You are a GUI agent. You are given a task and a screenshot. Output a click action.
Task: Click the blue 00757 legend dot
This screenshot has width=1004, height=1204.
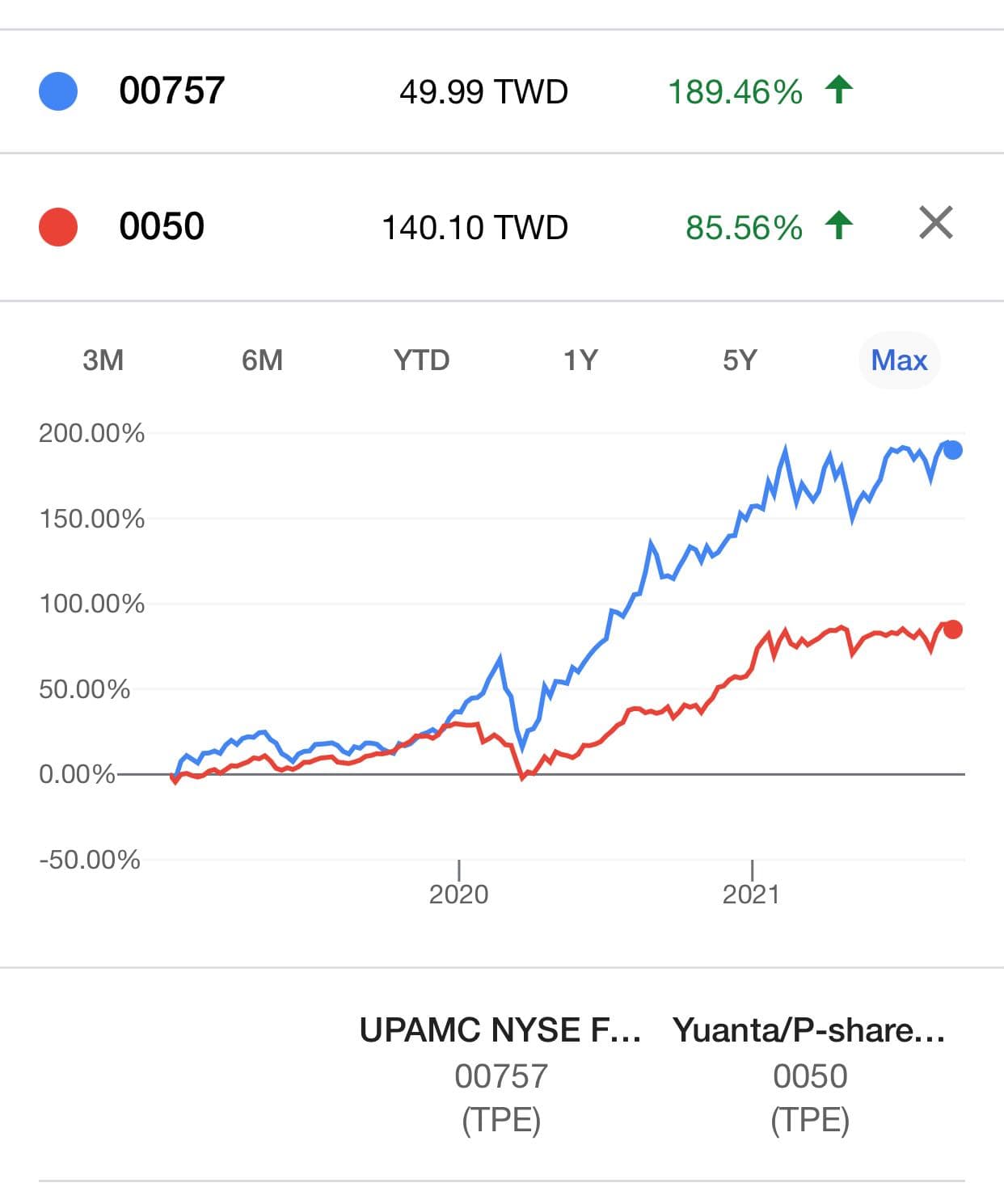58,91
